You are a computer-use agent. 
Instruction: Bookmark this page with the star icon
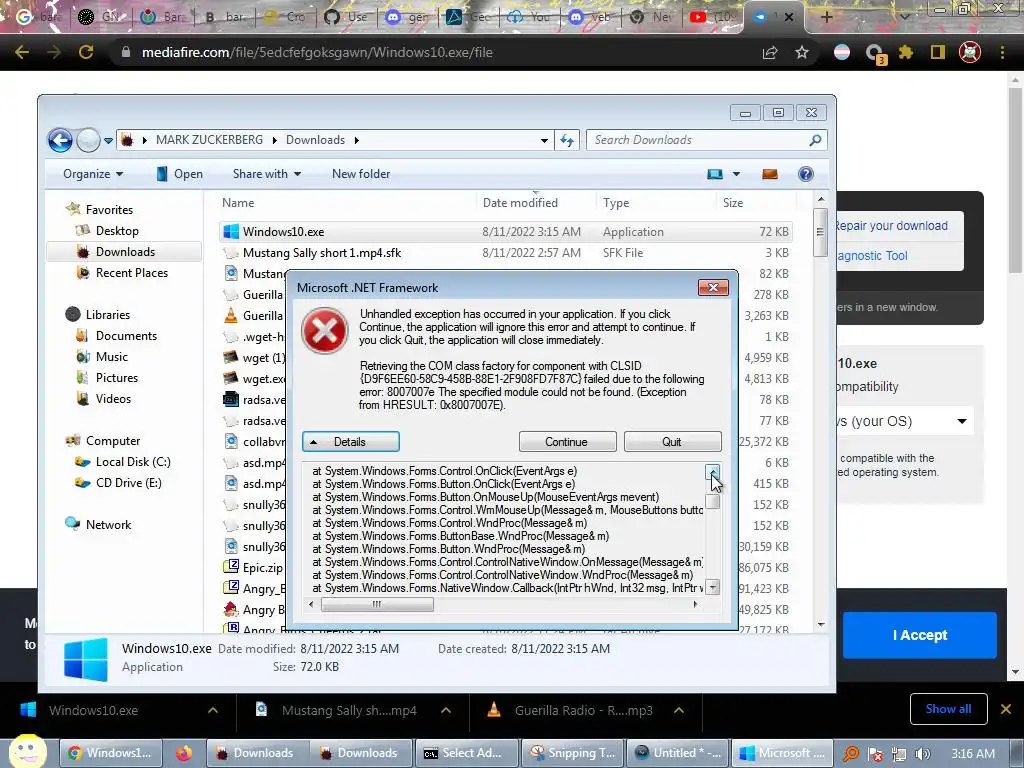tap(802, 52)
